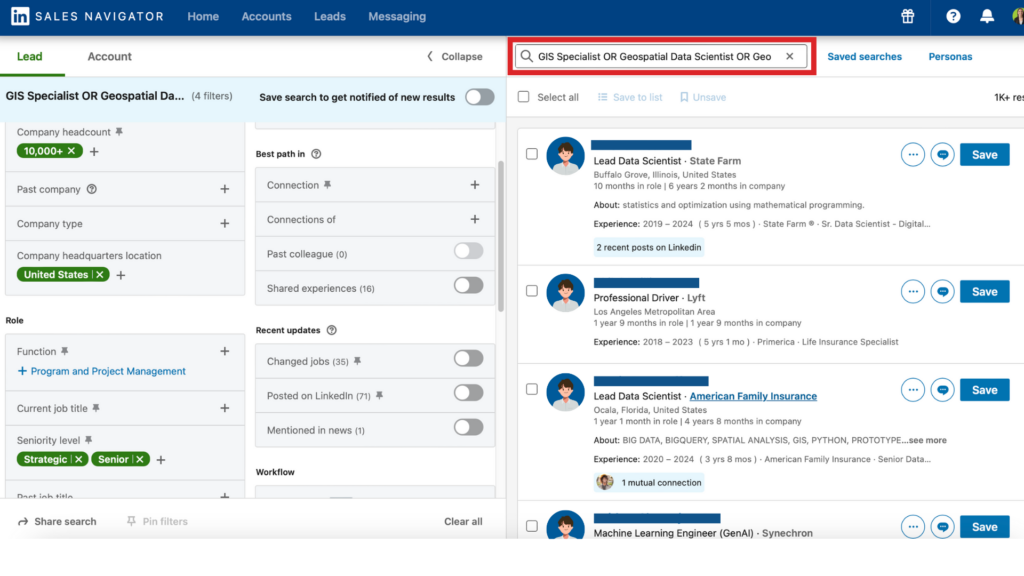Open more options for State Farm lead
This screenshot has height=576, width=1024.
click(912, 155)
